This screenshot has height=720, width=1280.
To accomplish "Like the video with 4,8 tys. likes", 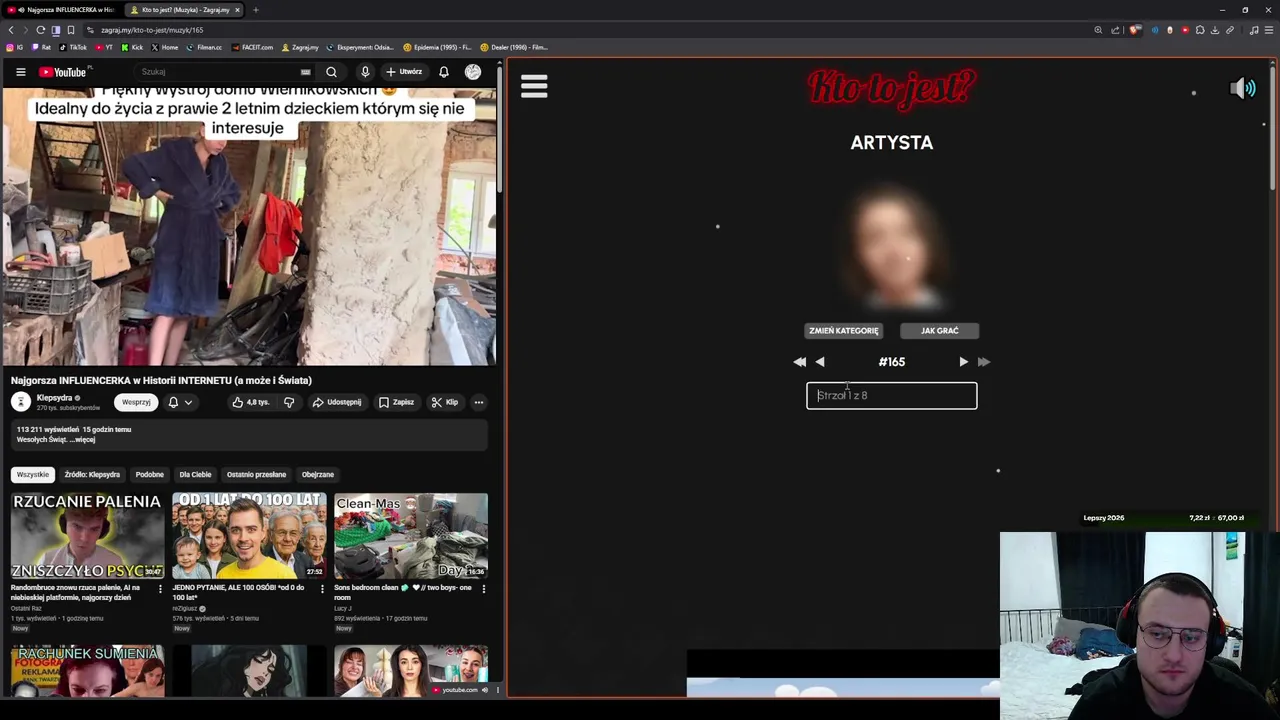I will tap(250, 402).
